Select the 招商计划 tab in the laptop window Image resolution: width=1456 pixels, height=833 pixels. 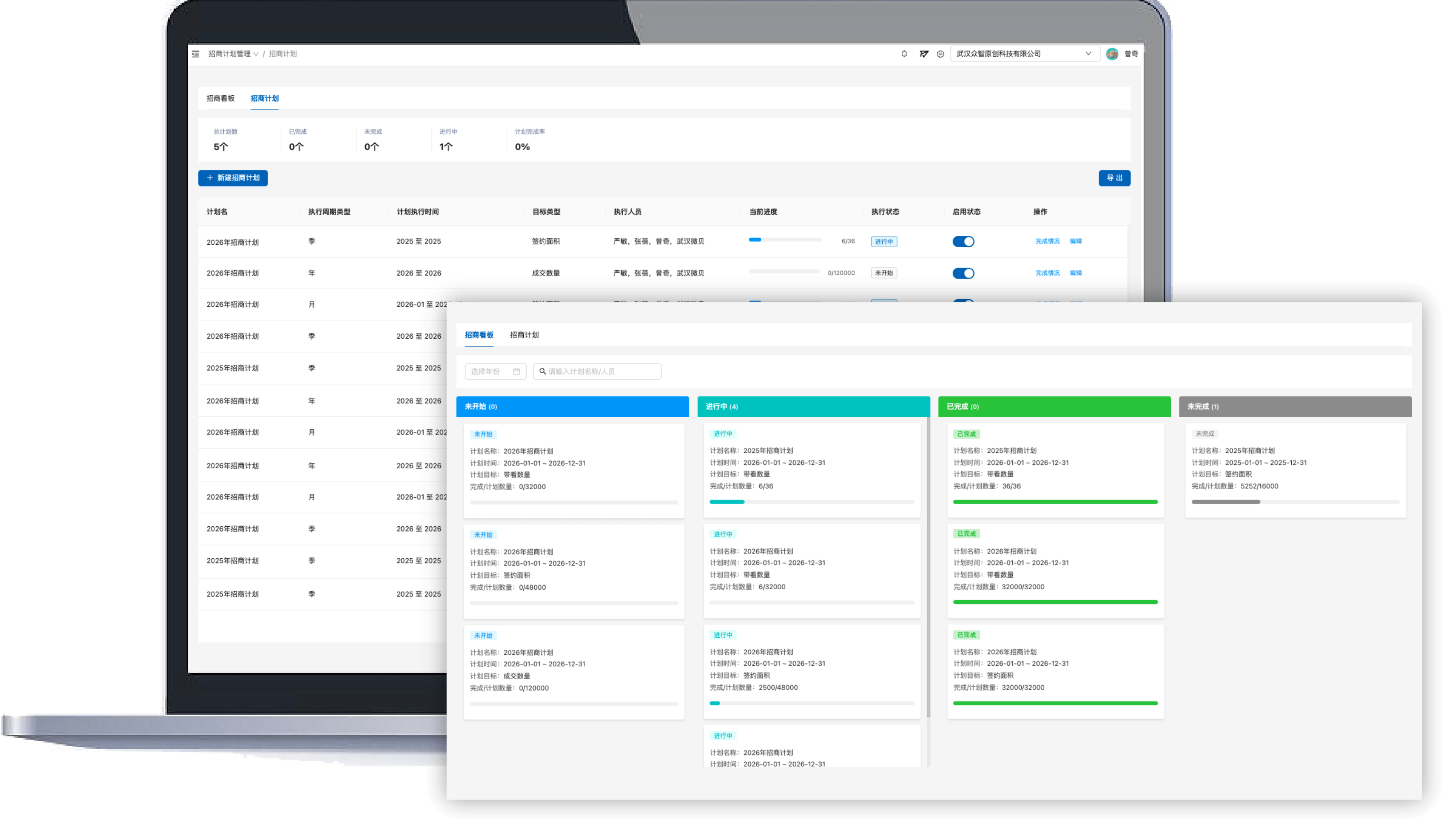(264, 99)
